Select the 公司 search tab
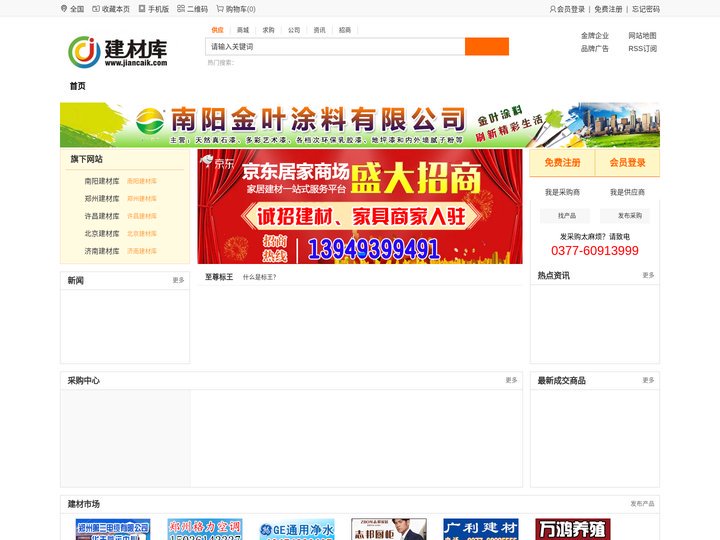 pyautogui.click(x=294, y=30)
